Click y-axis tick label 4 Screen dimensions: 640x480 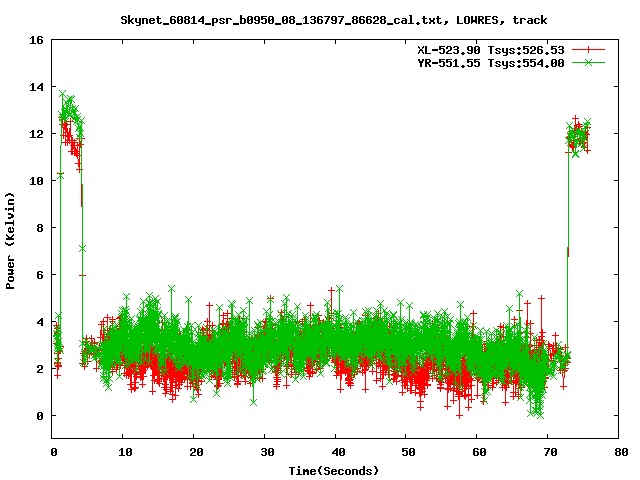click(40, 322)
